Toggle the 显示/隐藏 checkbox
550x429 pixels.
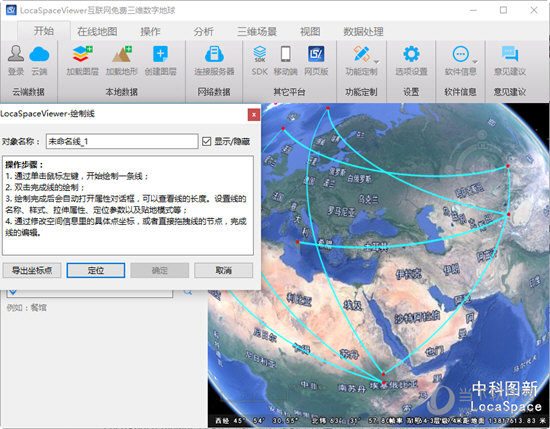pyautogui.click(x=206, y=141)
